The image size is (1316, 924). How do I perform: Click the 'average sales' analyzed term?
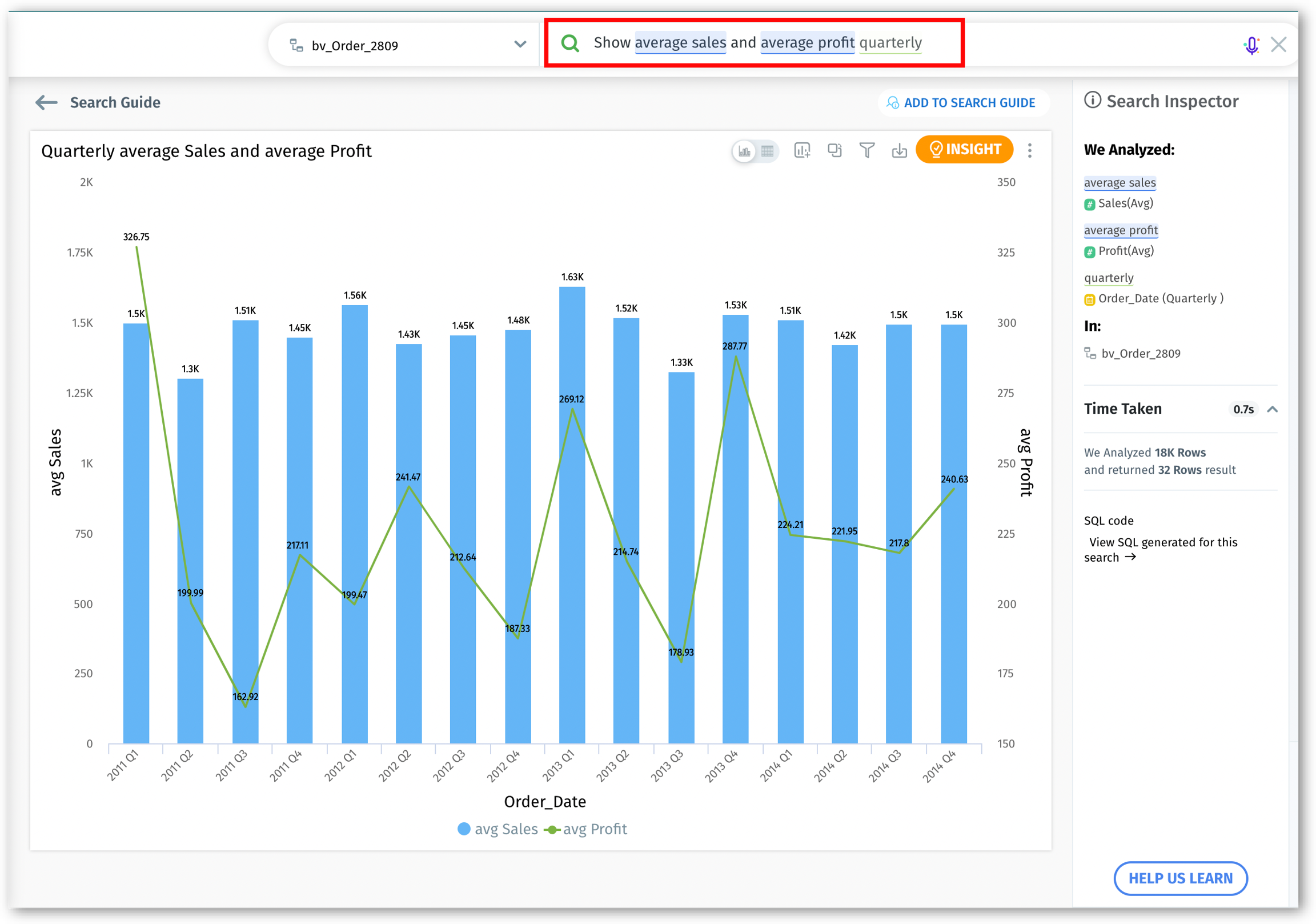click(x=1120, y=183)
